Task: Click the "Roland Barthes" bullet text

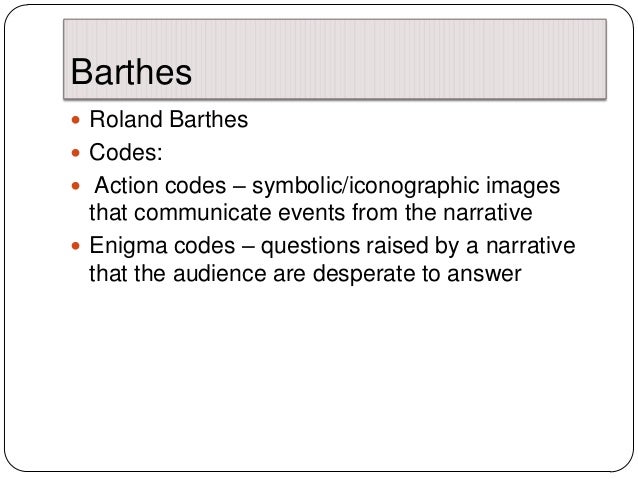Action: [168, 119]
